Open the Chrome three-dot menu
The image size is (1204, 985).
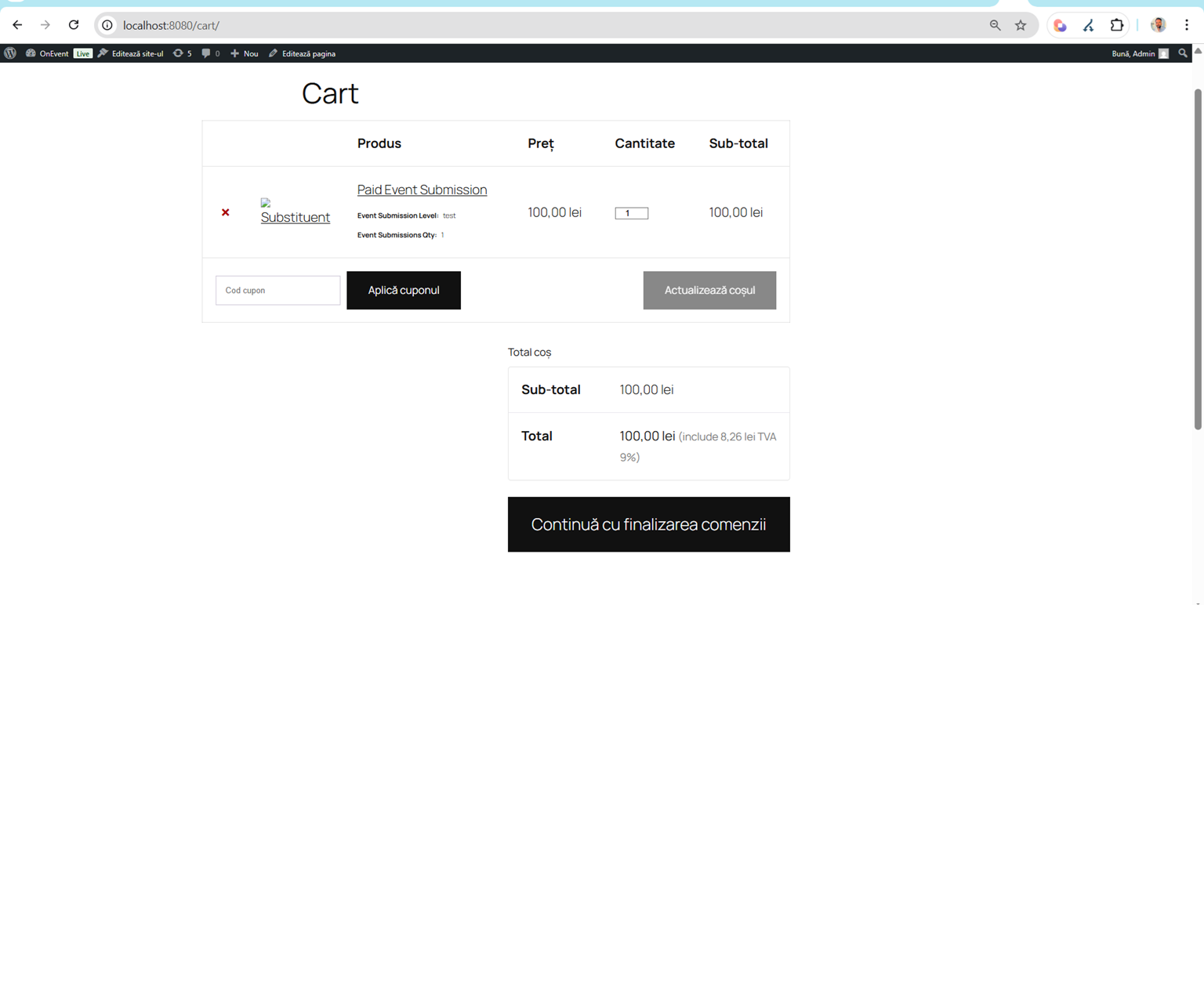1187,25
